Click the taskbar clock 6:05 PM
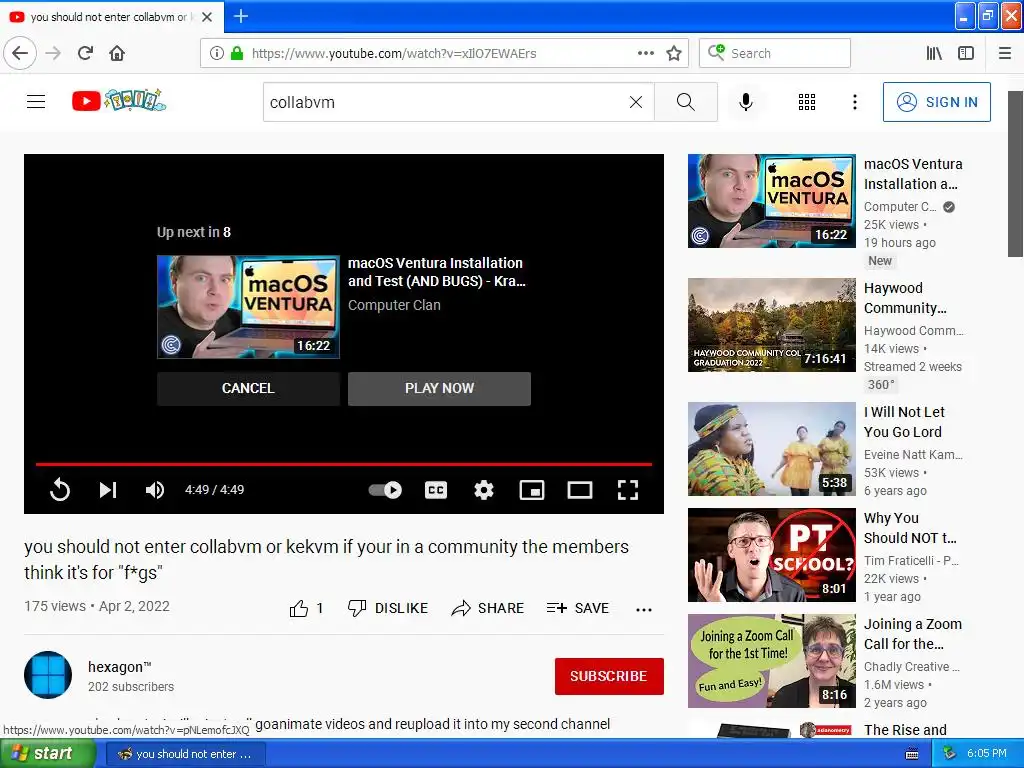 click(987, 753)
